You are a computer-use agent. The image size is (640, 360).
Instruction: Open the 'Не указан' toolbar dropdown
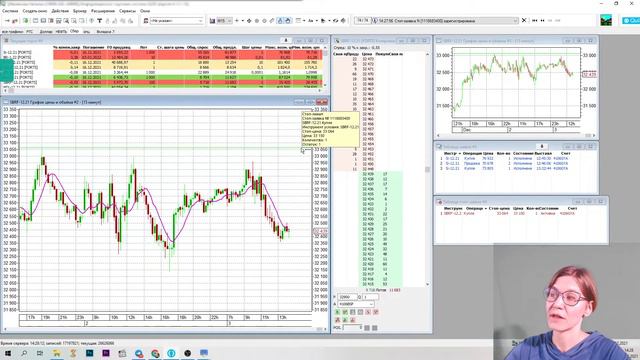(x=176, y=20)
